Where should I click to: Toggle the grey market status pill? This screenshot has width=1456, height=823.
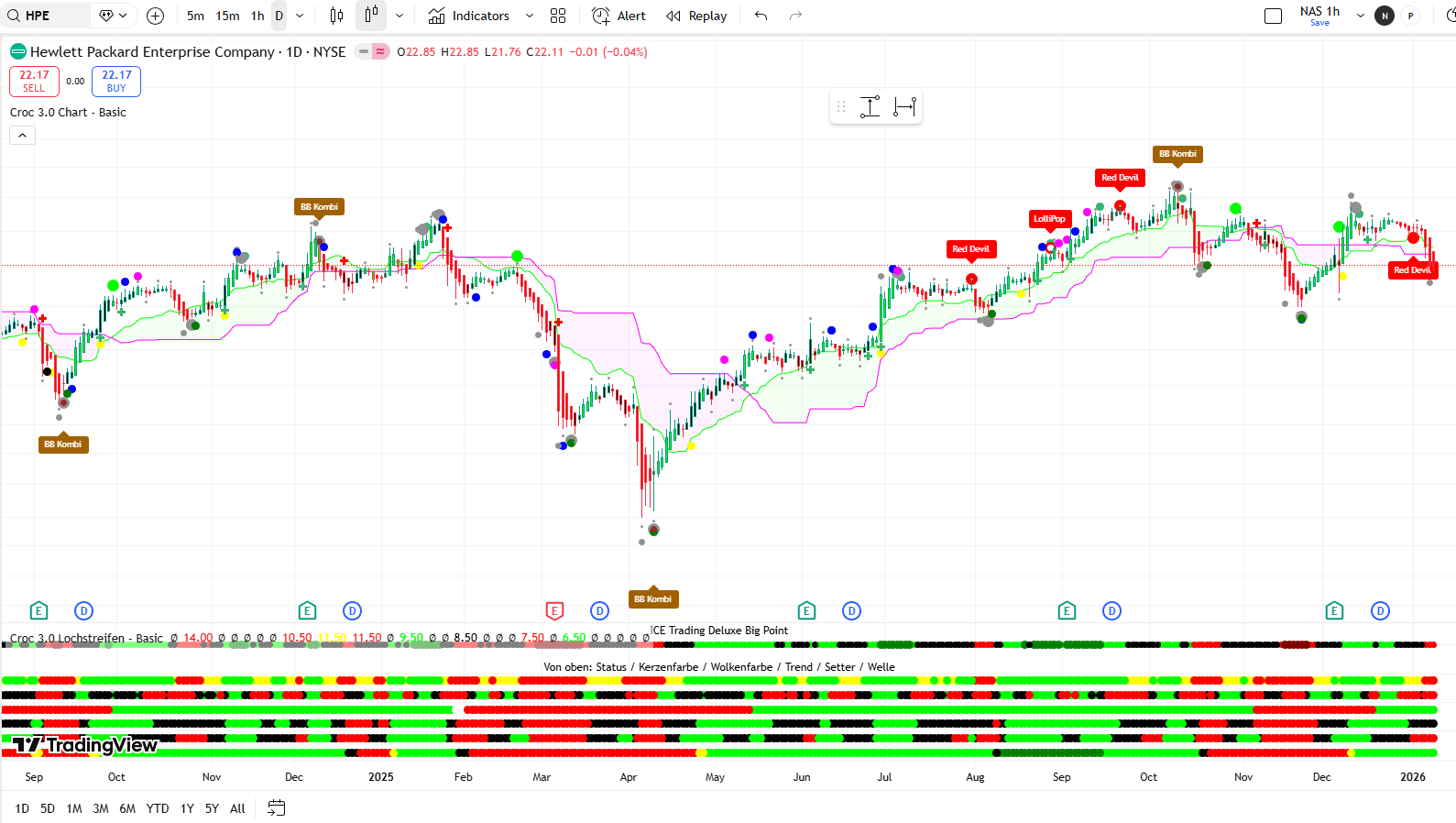(x=364, y=52)
